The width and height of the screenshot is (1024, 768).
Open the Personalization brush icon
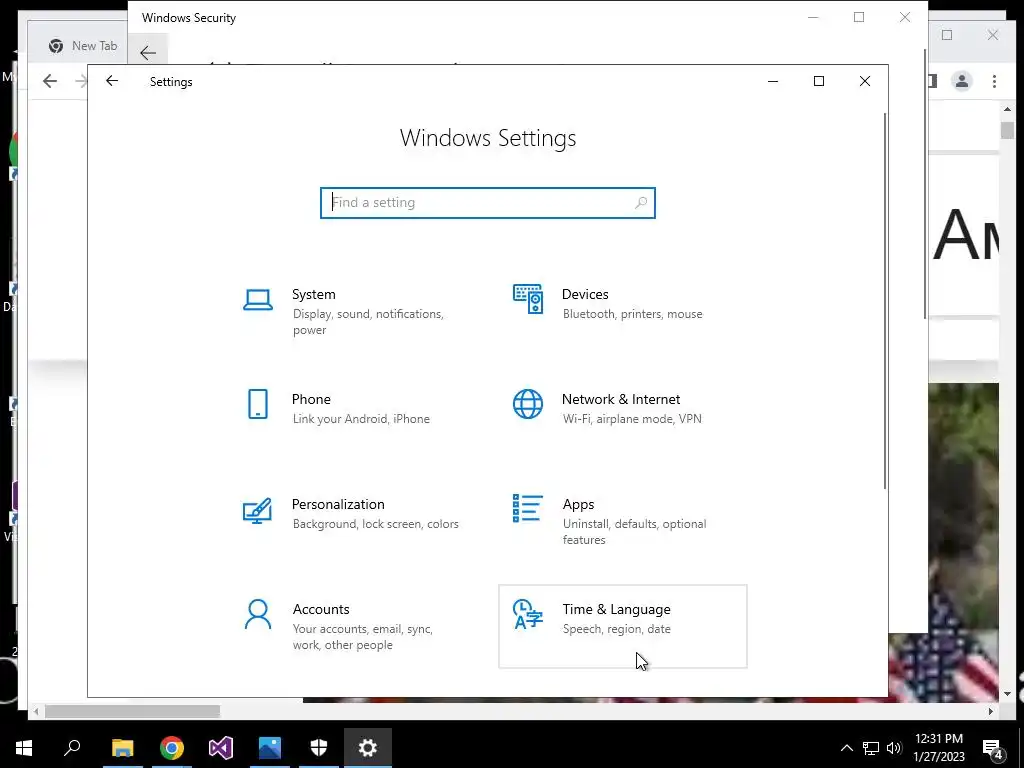click(x=257, y=511)
